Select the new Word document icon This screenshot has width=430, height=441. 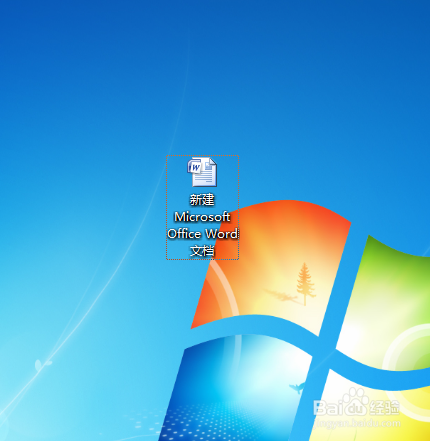pyautogui.click(x=202, y=172)
